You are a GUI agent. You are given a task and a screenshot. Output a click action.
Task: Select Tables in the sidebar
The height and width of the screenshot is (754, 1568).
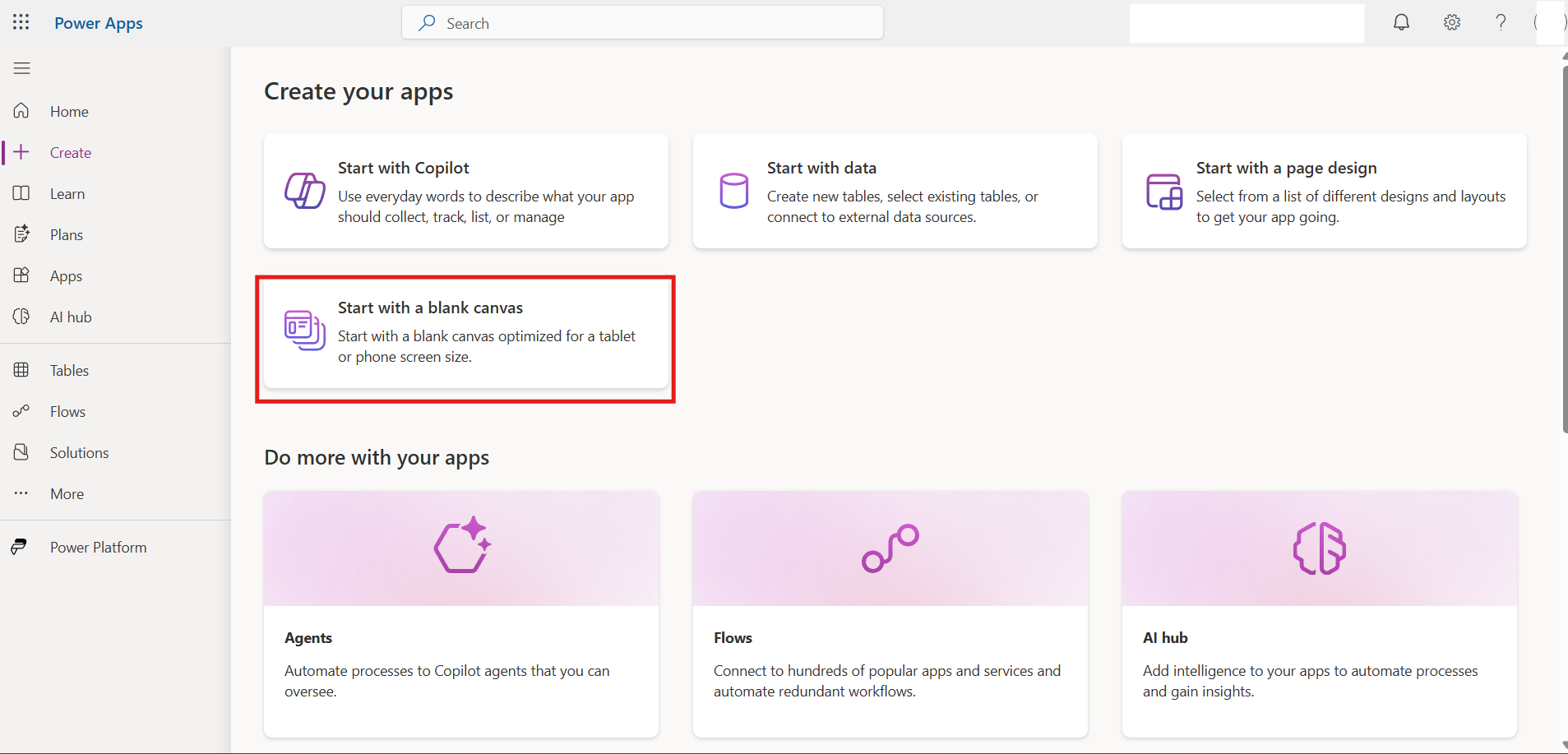click(69, 370)
